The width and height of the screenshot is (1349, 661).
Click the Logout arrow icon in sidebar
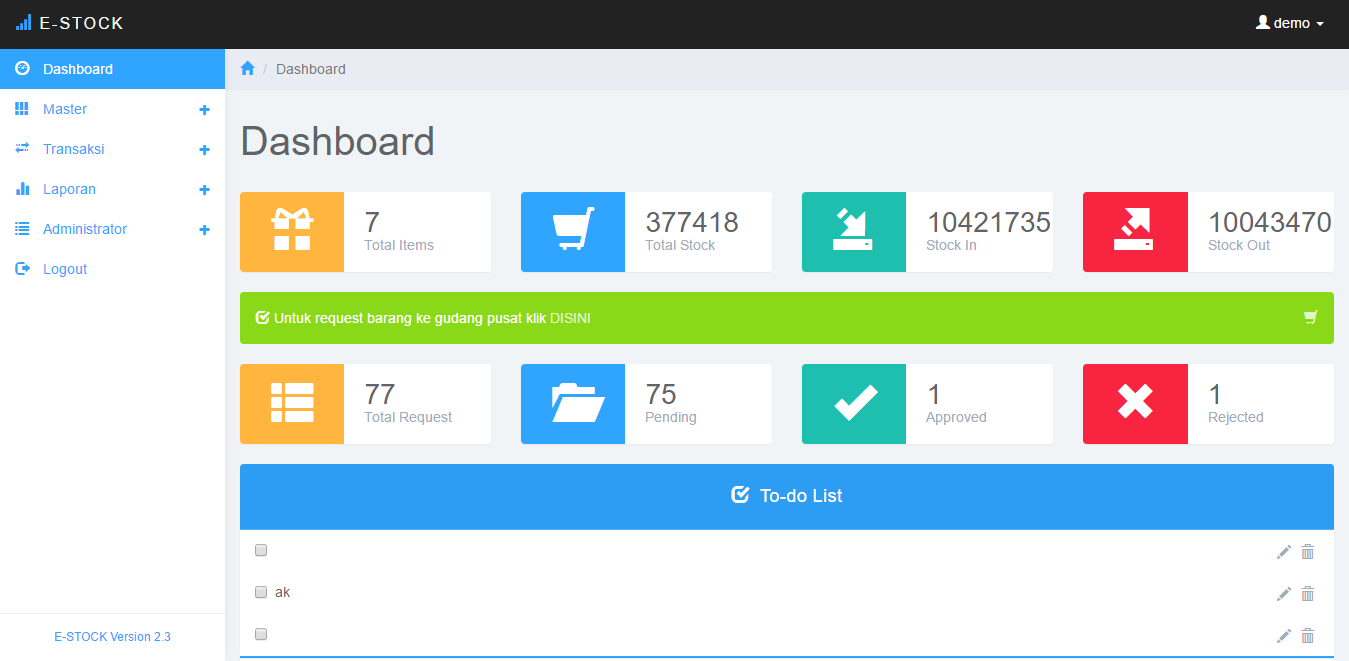click(x=22, y=268)
